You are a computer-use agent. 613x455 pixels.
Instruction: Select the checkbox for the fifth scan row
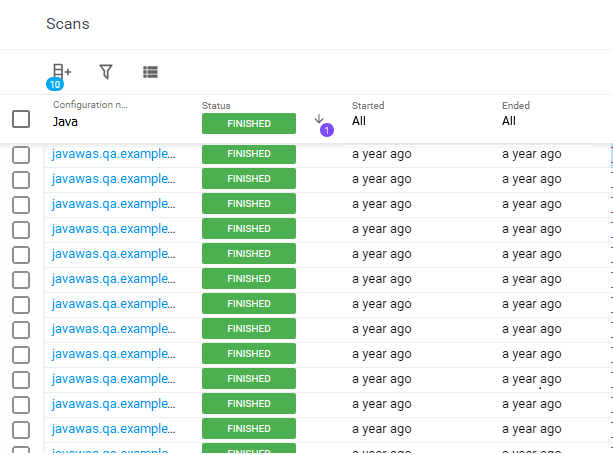click(21, 254)
